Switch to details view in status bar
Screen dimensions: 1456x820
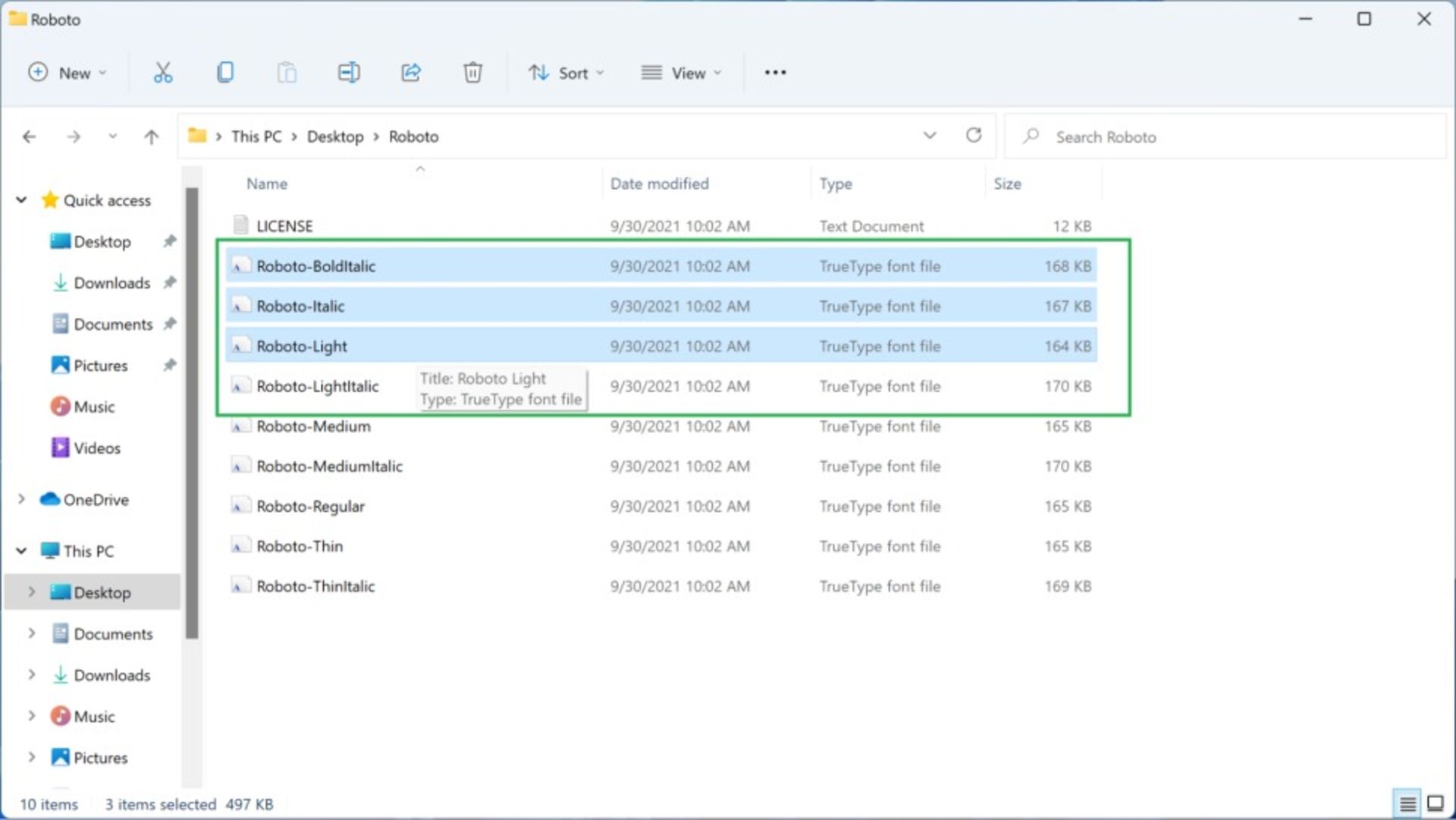(x=1407, y=803)
